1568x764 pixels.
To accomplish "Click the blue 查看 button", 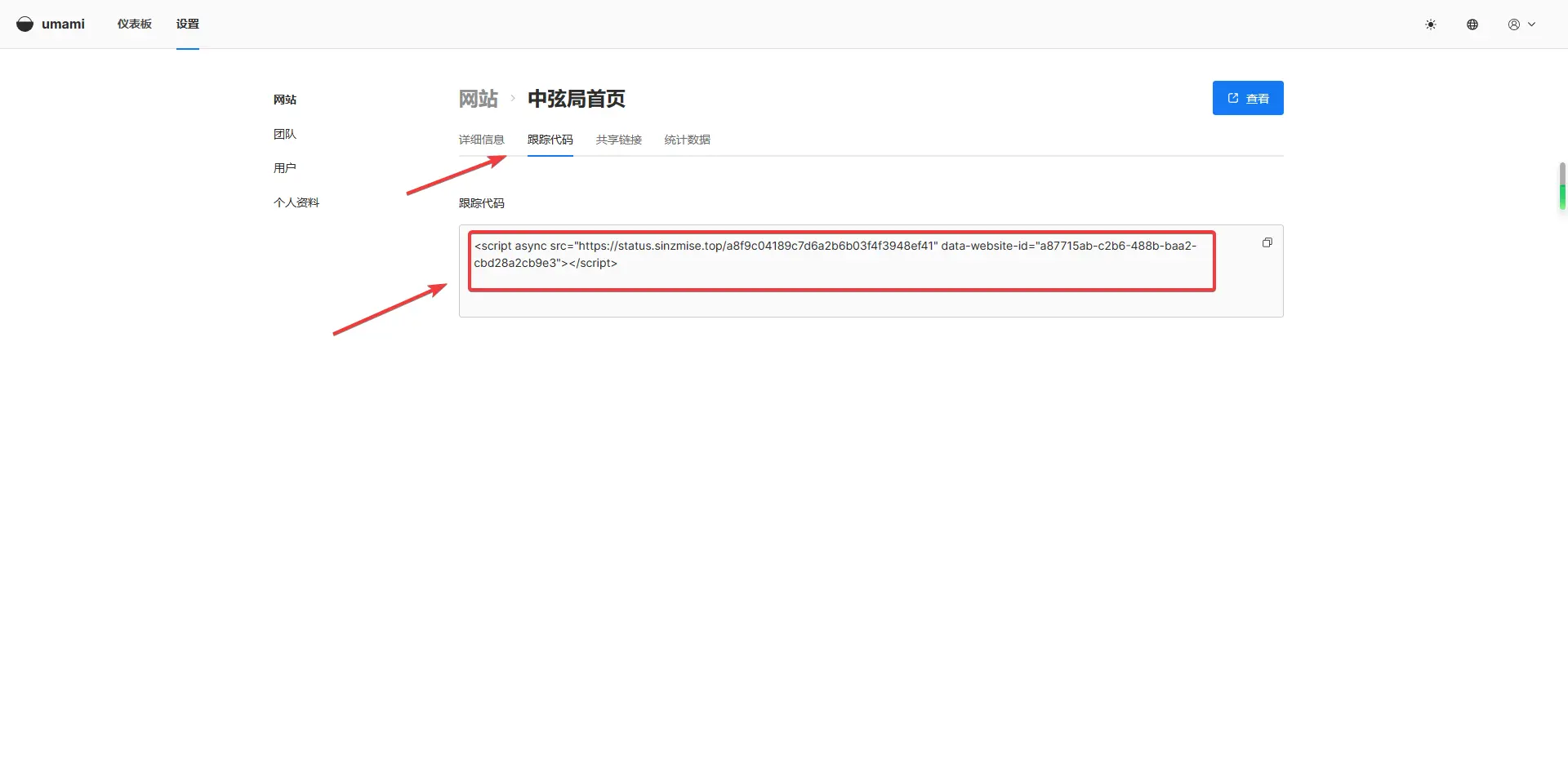I will [x=1248, y=98].
